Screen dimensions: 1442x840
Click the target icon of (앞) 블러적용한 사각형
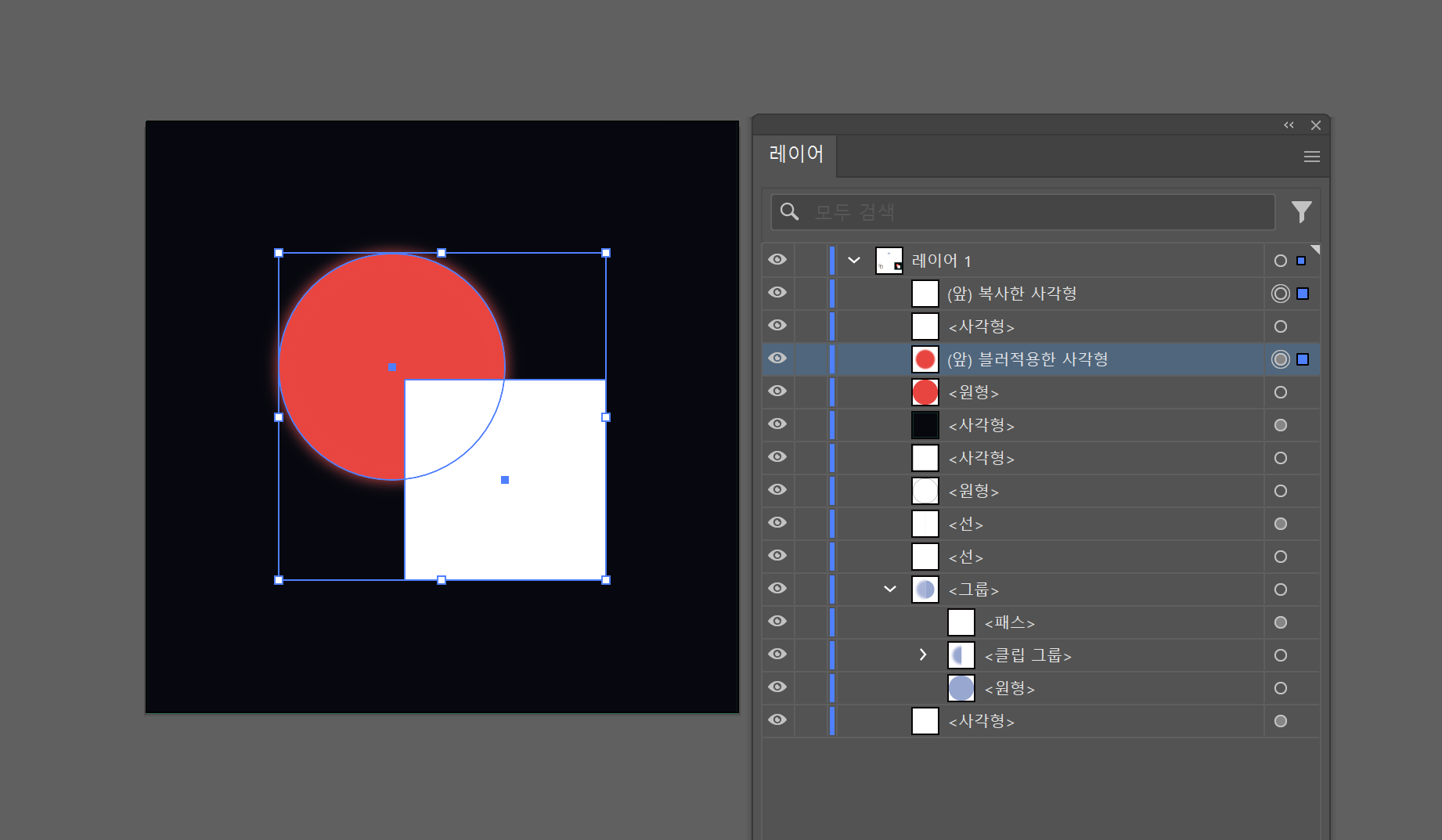pos(1281,359)
